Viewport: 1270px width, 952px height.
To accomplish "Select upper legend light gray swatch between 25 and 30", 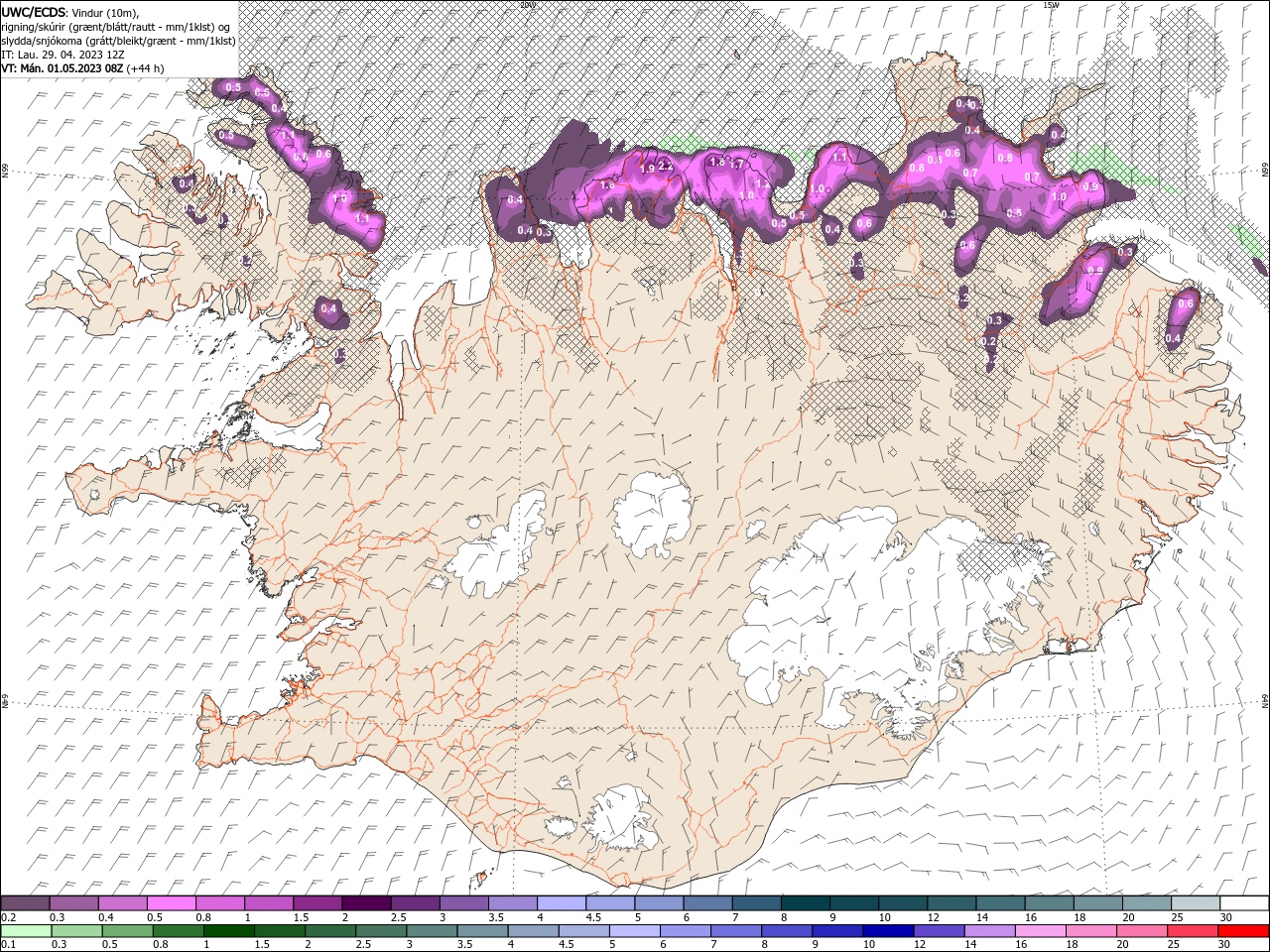I will click(x=1195, y=903).
